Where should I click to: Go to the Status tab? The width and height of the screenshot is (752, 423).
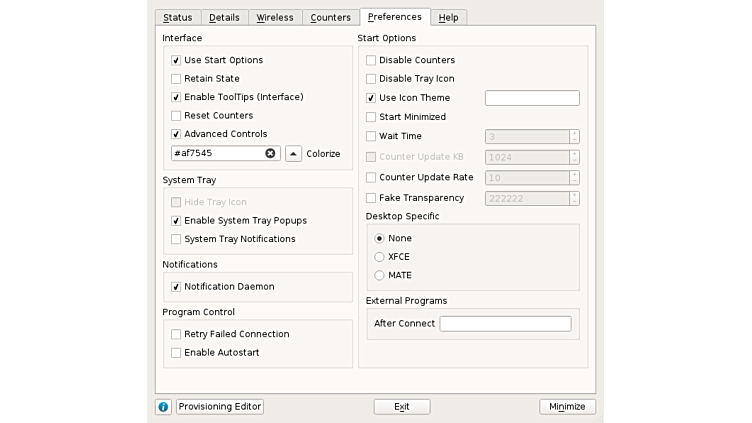[178, 18]
